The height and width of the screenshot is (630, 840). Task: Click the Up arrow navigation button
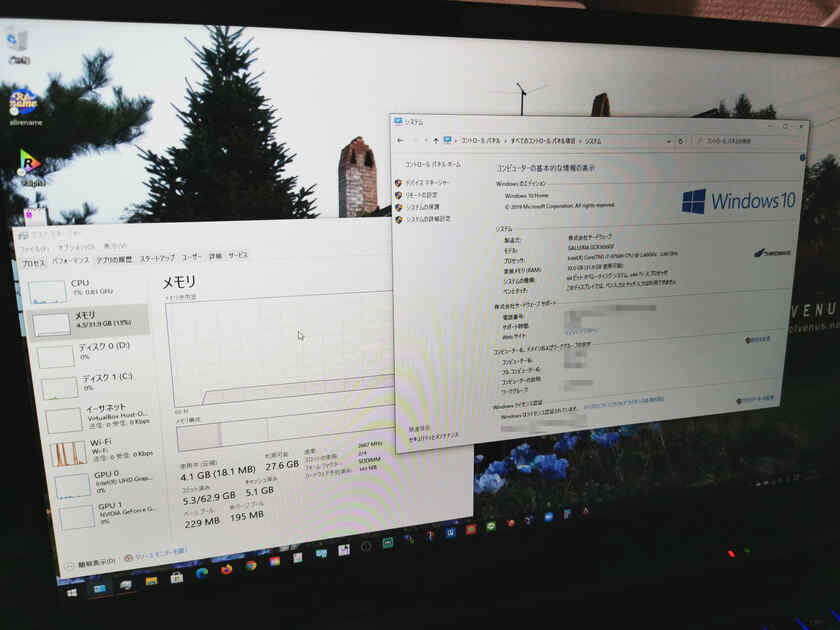click(436, 139)
